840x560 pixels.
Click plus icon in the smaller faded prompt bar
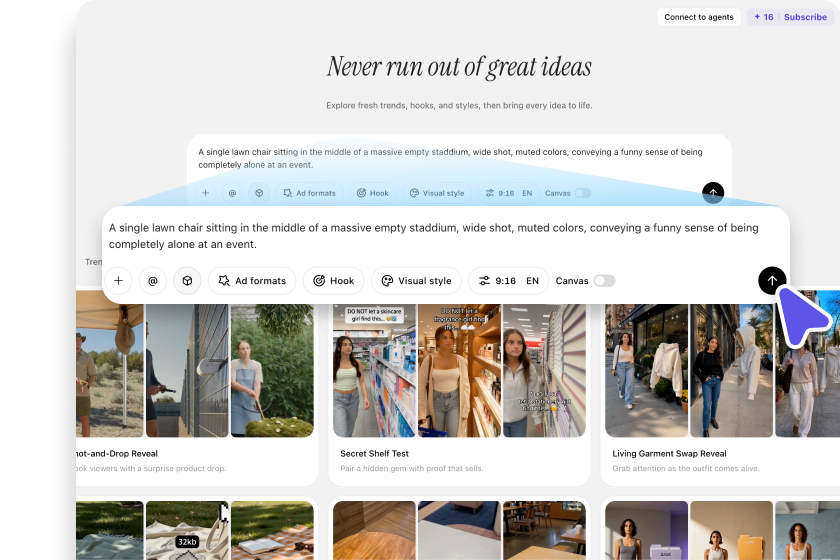click(x=205, y=193)
